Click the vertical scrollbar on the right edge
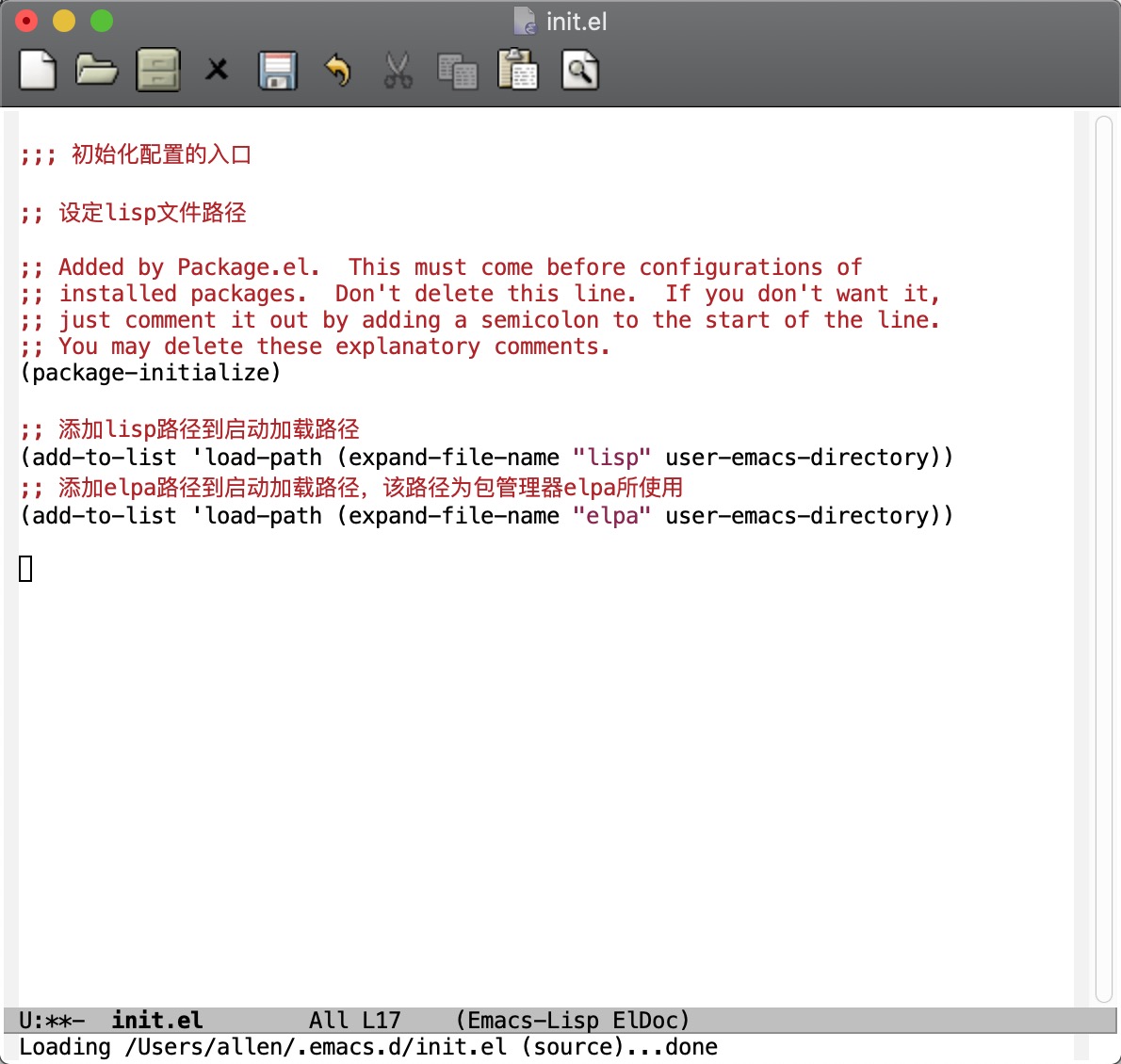1121x1064 pixels. coord(1104,557)
